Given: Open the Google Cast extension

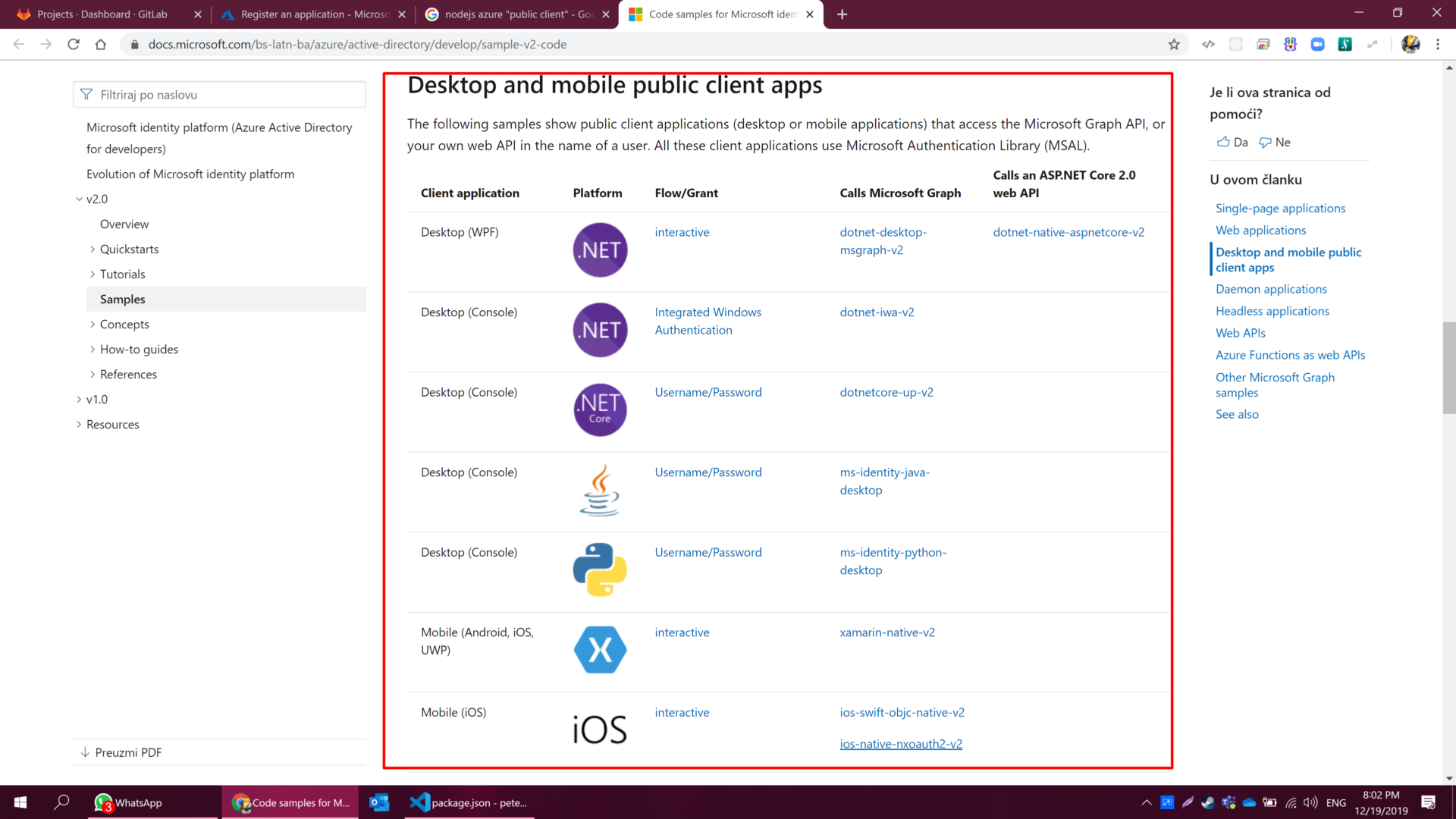Looking at the screenshot, I should coord(1263,45).
